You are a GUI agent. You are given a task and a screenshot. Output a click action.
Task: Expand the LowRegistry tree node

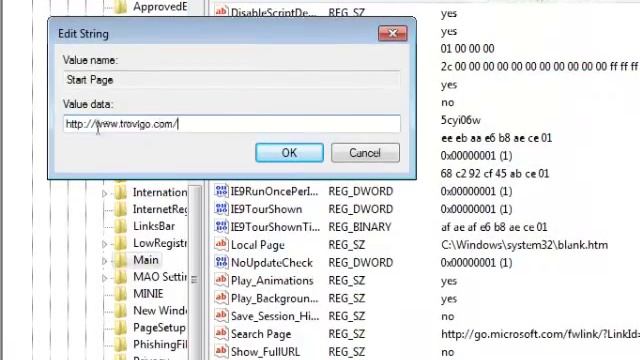[x=104, y=244]
